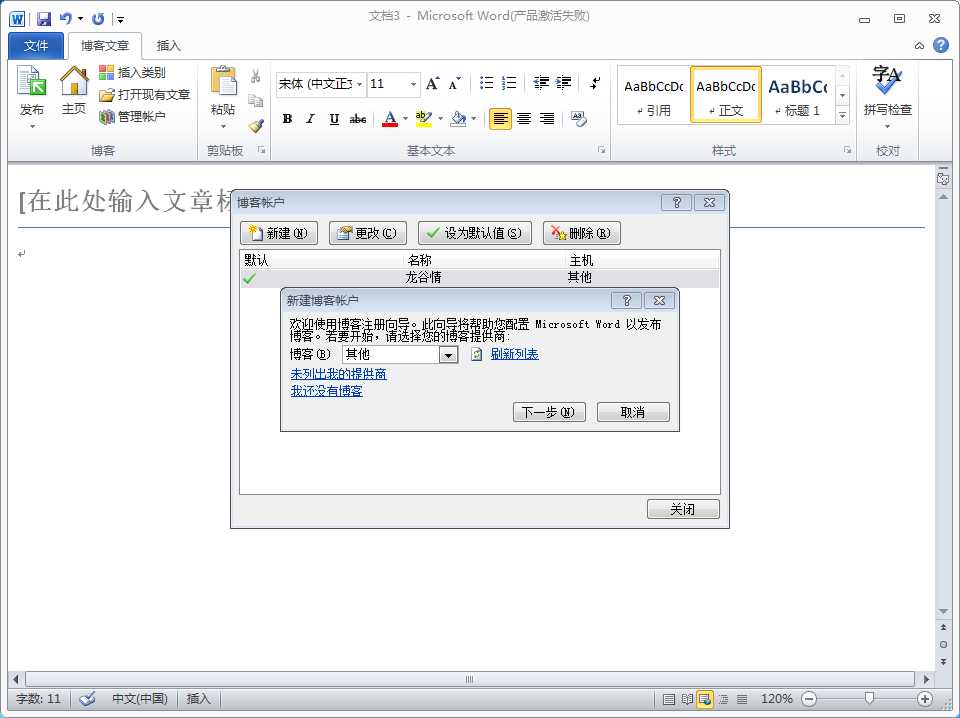
Task: Open the File (文件) tab
Action: (36, 46)
